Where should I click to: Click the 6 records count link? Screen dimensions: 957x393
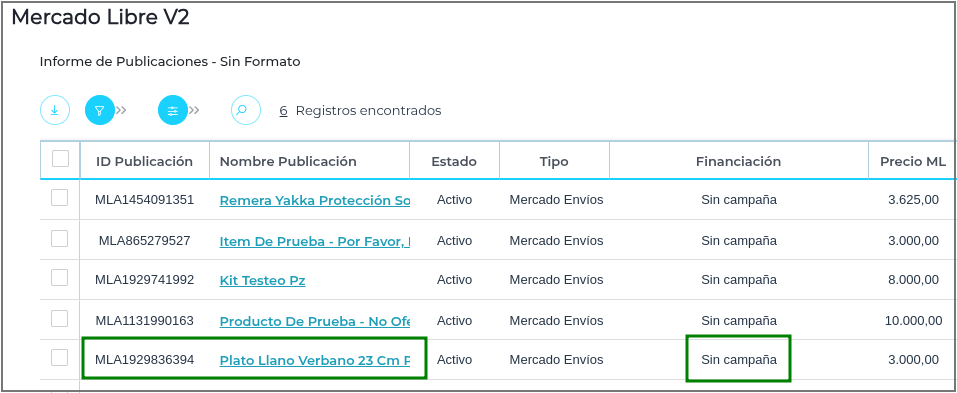click(x=284, y=110)
